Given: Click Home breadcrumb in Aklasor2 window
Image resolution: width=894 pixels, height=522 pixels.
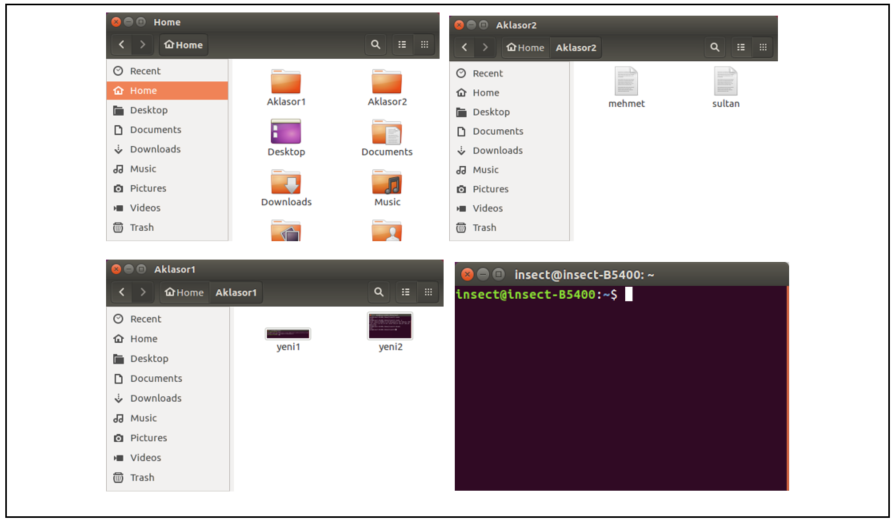Looking at the screenshot, I should point(526,47).
